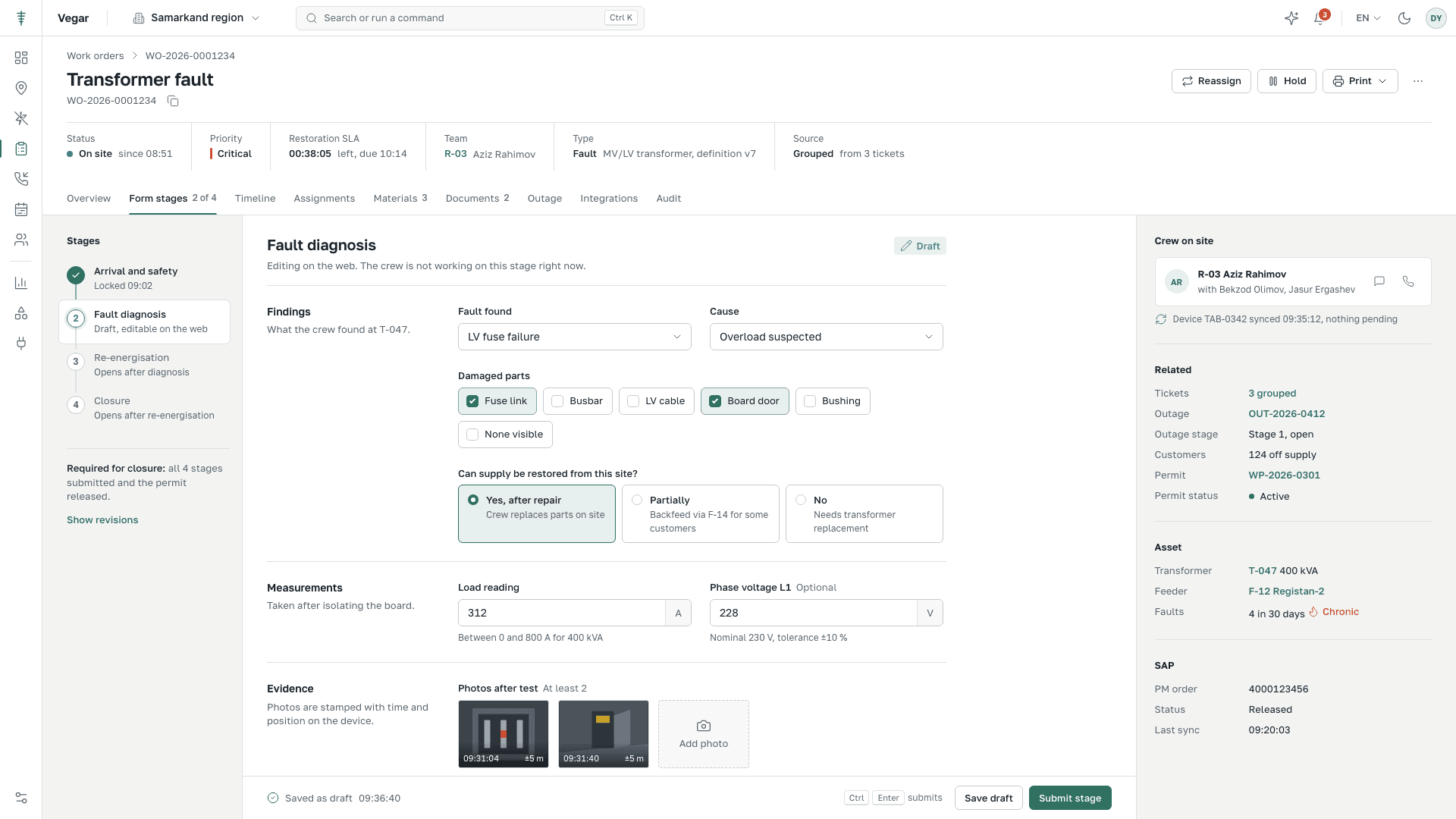The width and height of the screenshot is (1456, 819).
Task: Click the Add photo tile
Action: coord(704,734)
